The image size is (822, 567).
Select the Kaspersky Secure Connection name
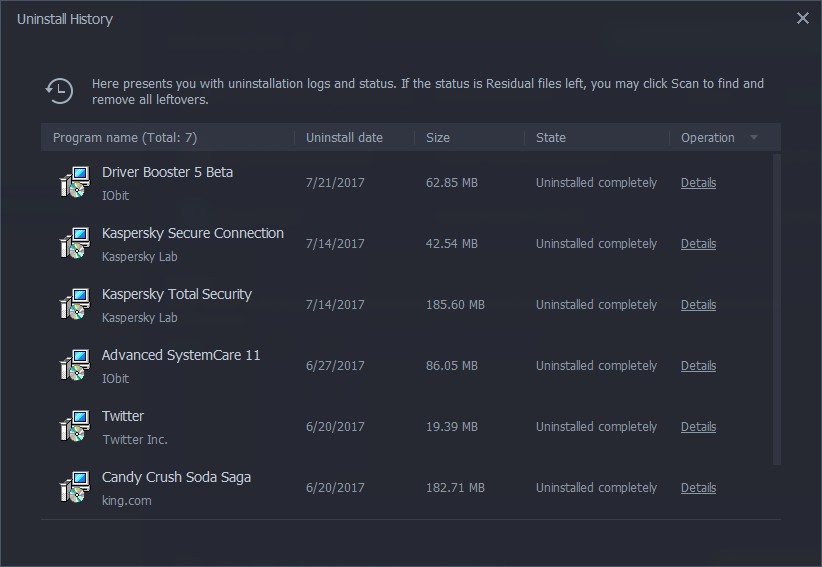tap(192, 233)
